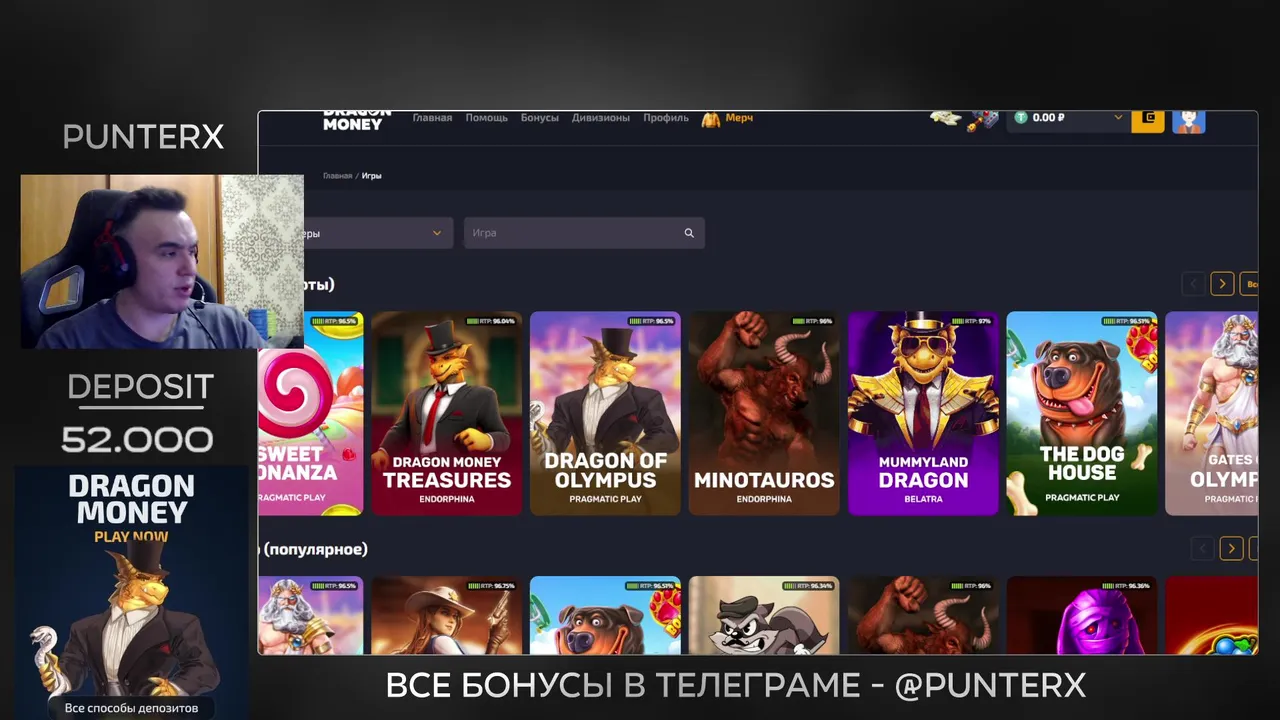Open the yellow wallet button
The width and height of the screenshot is (1280, 720).
click(x=1148, y=120)
